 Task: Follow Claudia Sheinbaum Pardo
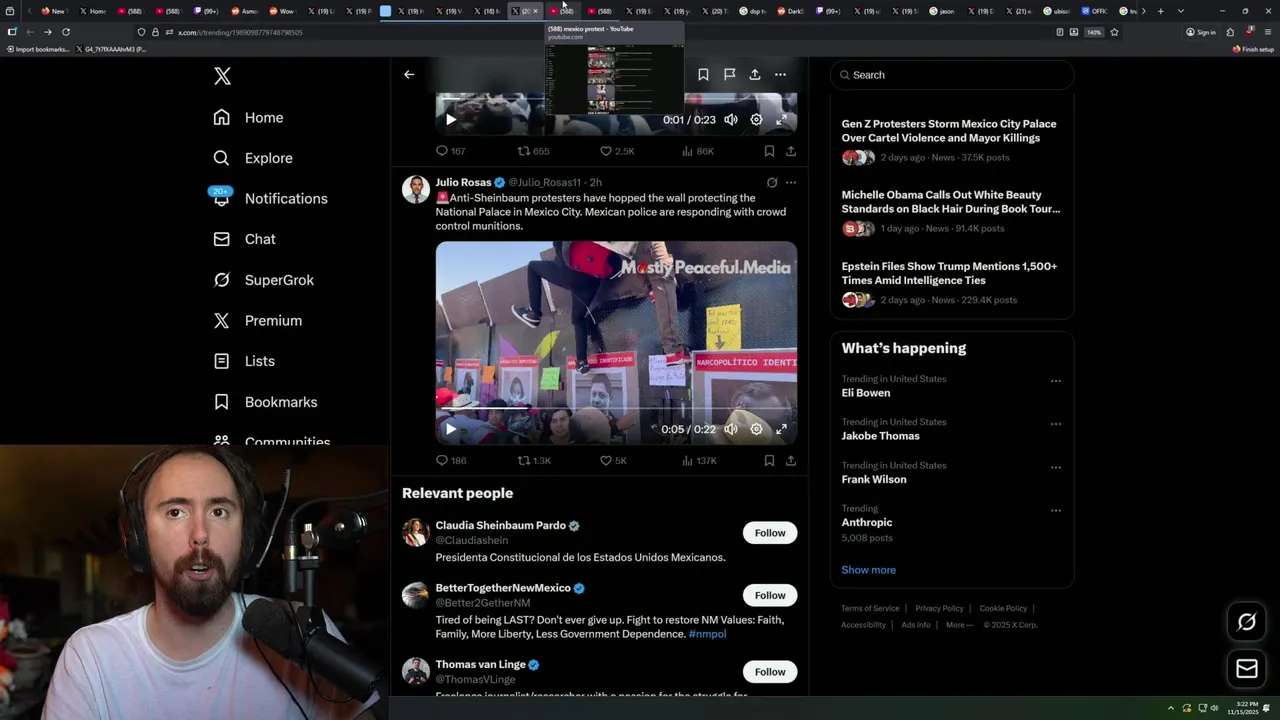pos(770,533)
